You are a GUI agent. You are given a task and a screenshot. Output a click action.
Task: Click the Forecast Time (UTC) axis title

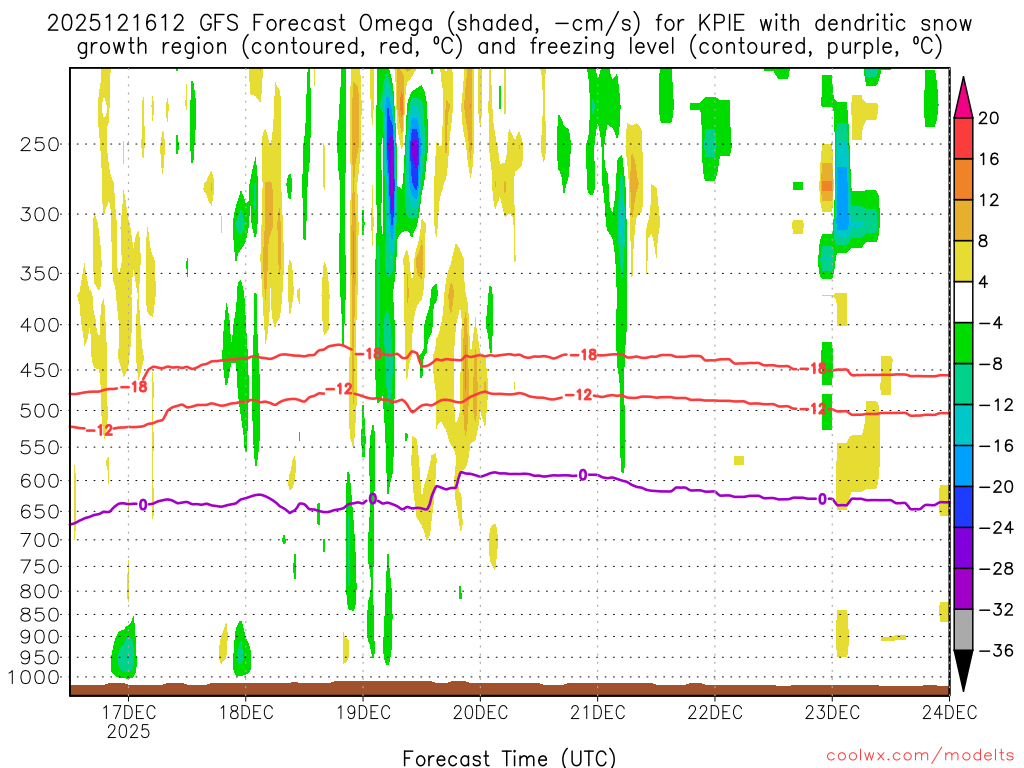pyautogui.click(x=509, y=758)
